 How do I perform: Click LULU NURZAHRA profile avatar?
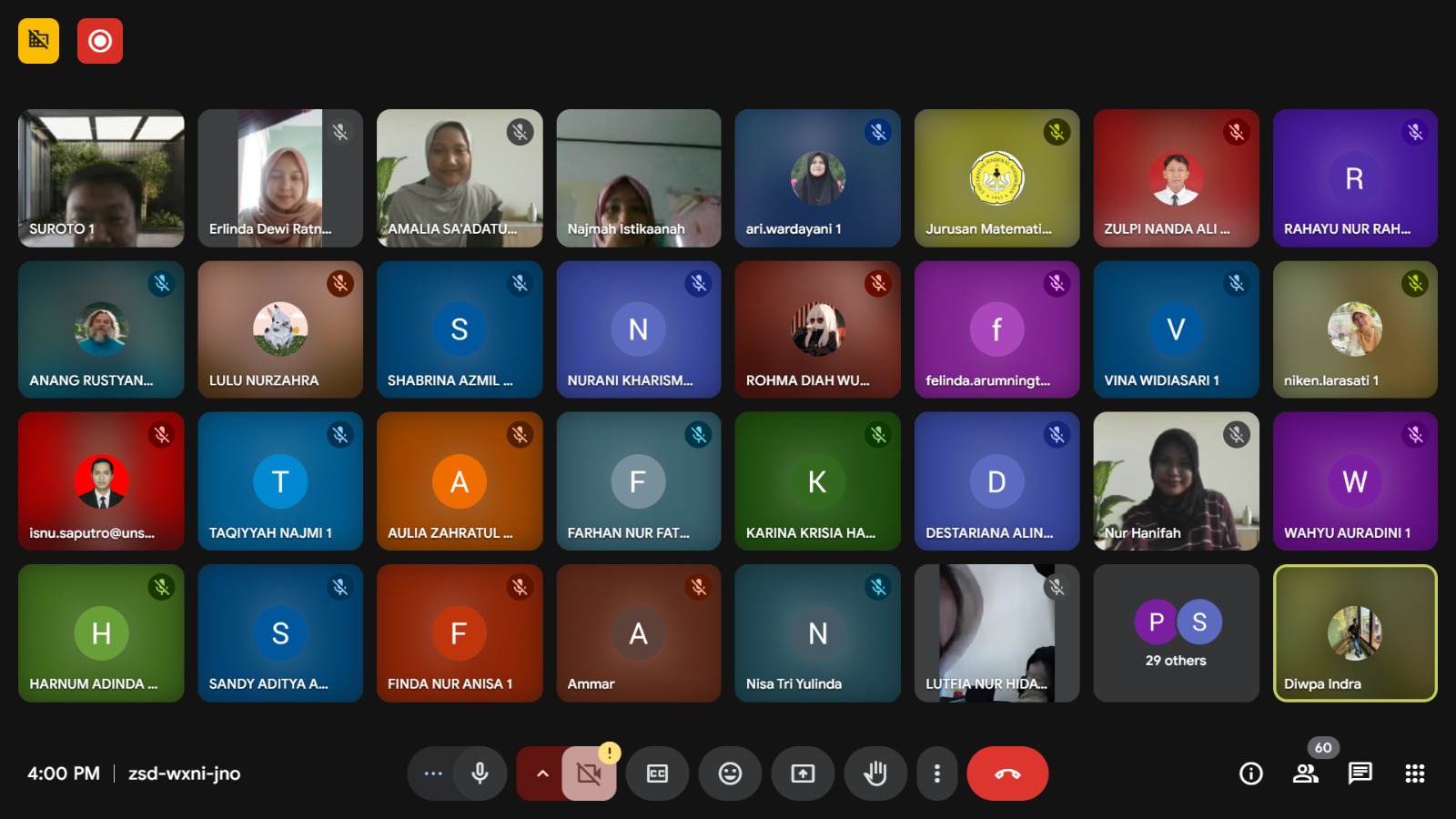pos(280,329)
